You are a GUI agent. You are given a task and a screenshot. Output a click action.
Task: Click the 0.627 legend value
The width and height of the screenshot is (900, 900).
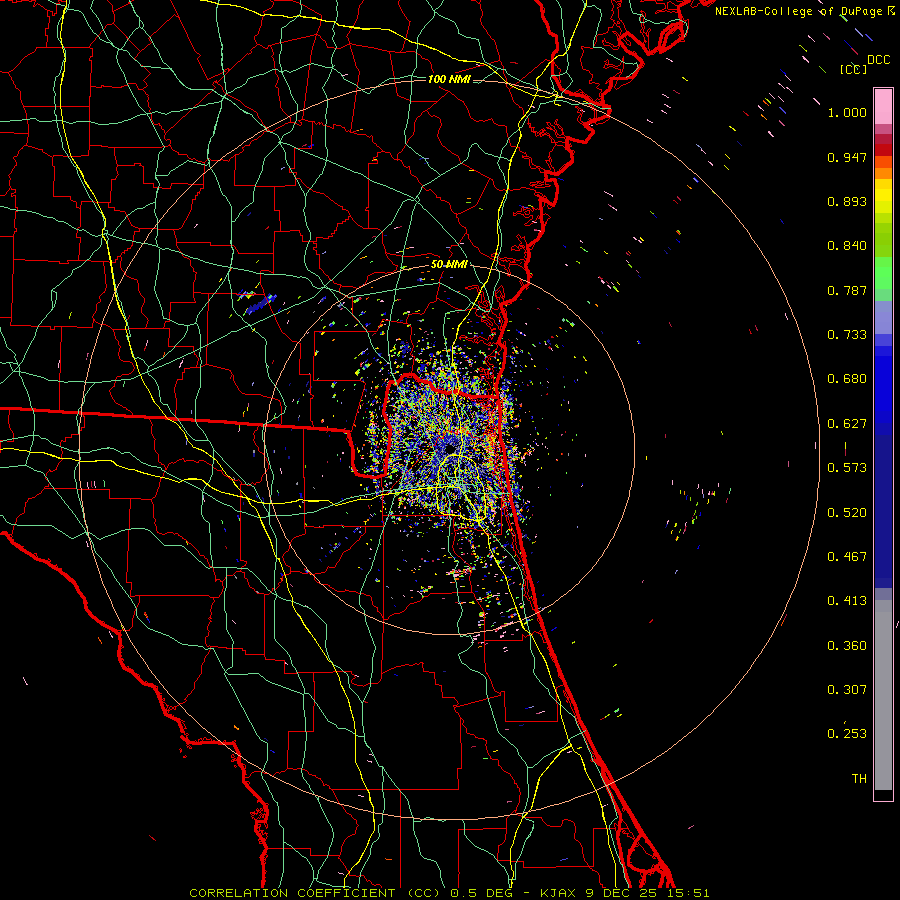click(x=847, y=424)
